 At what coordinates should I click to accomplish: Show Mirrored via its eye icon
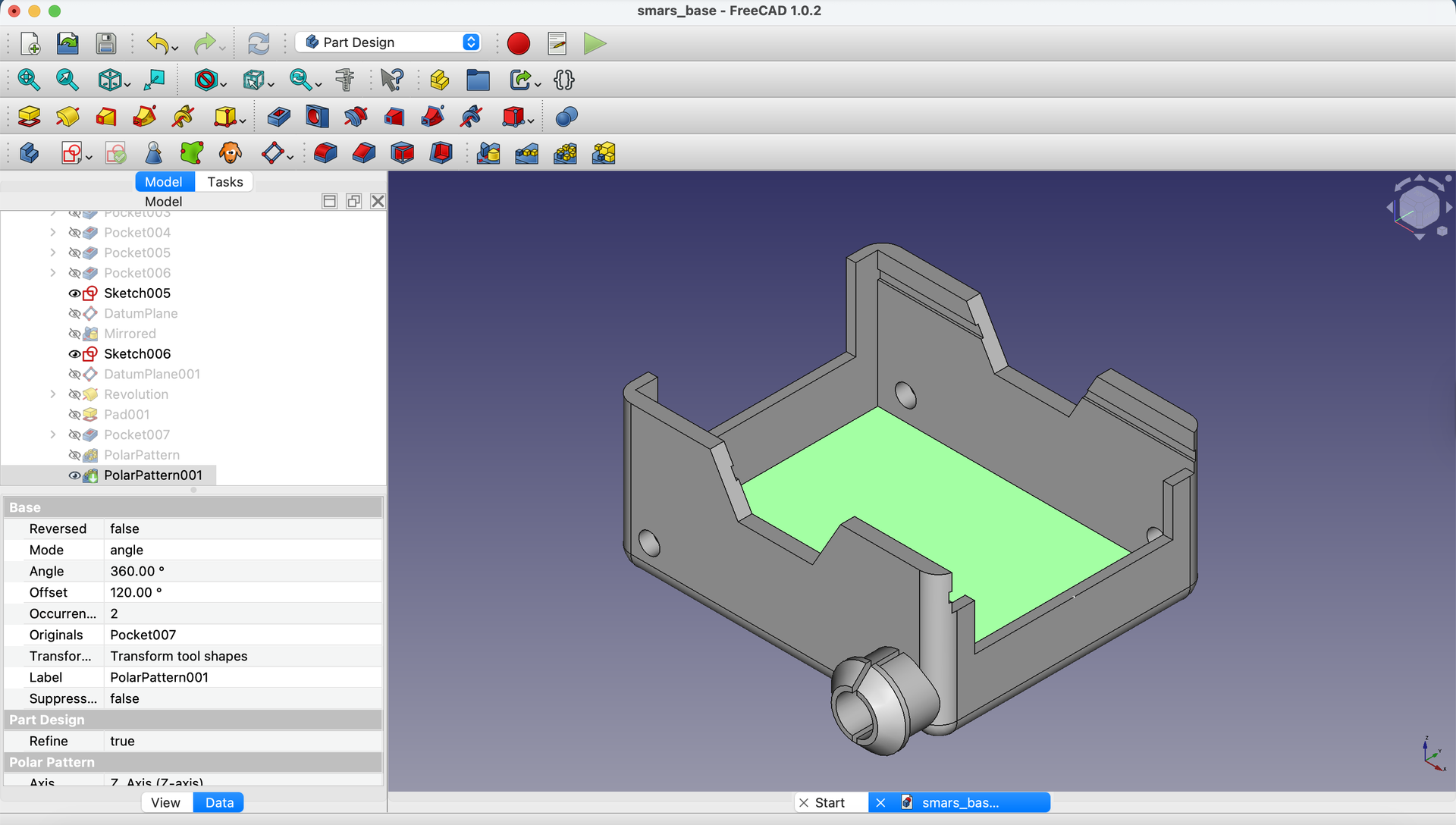(74, 334)
